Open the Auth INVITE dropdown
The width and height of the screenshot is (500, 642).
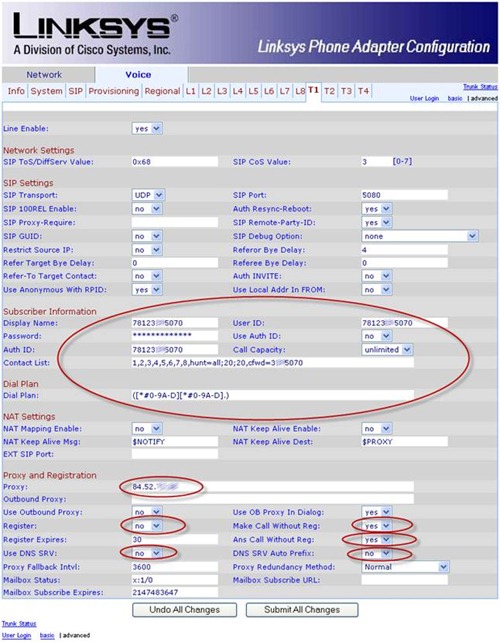point(377,276)
